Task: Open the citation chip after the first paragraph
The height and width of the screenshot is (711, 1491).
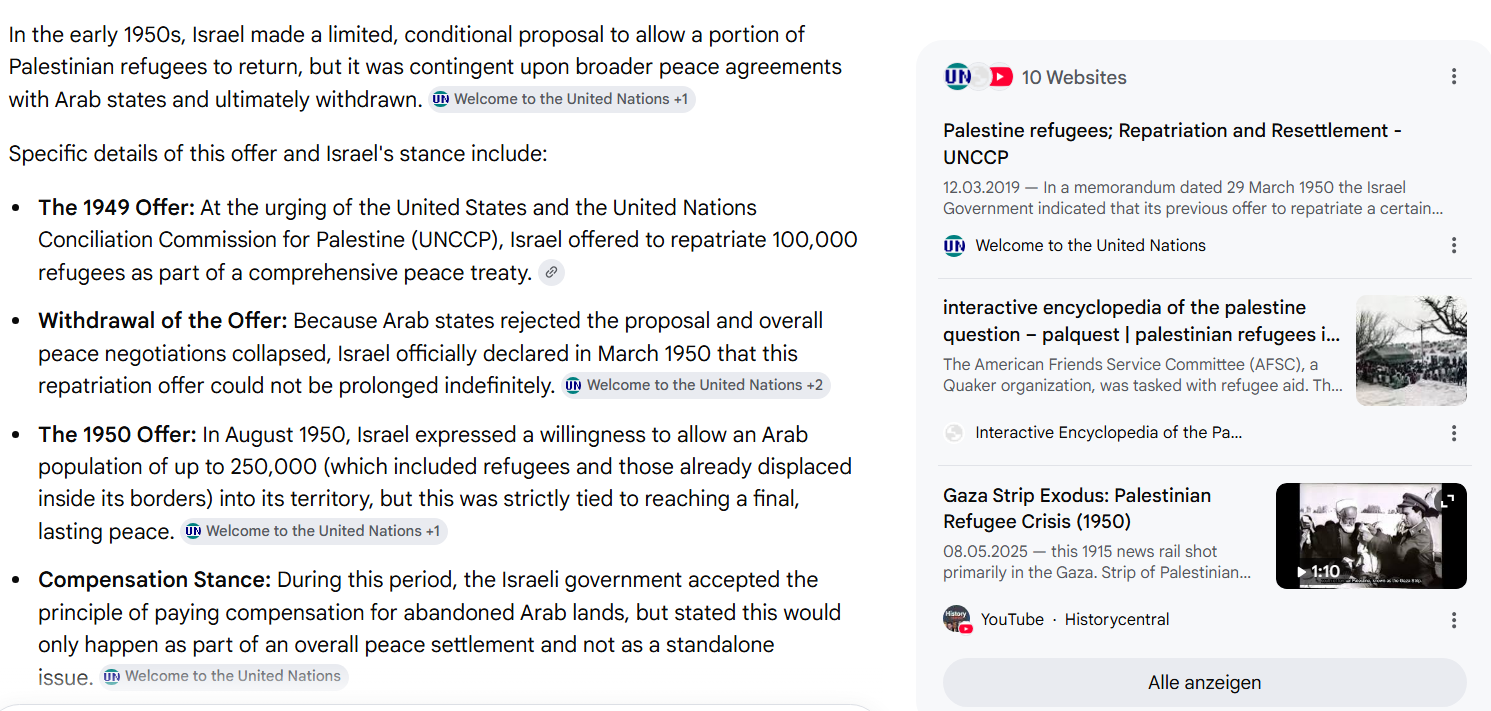Action: 562,99
